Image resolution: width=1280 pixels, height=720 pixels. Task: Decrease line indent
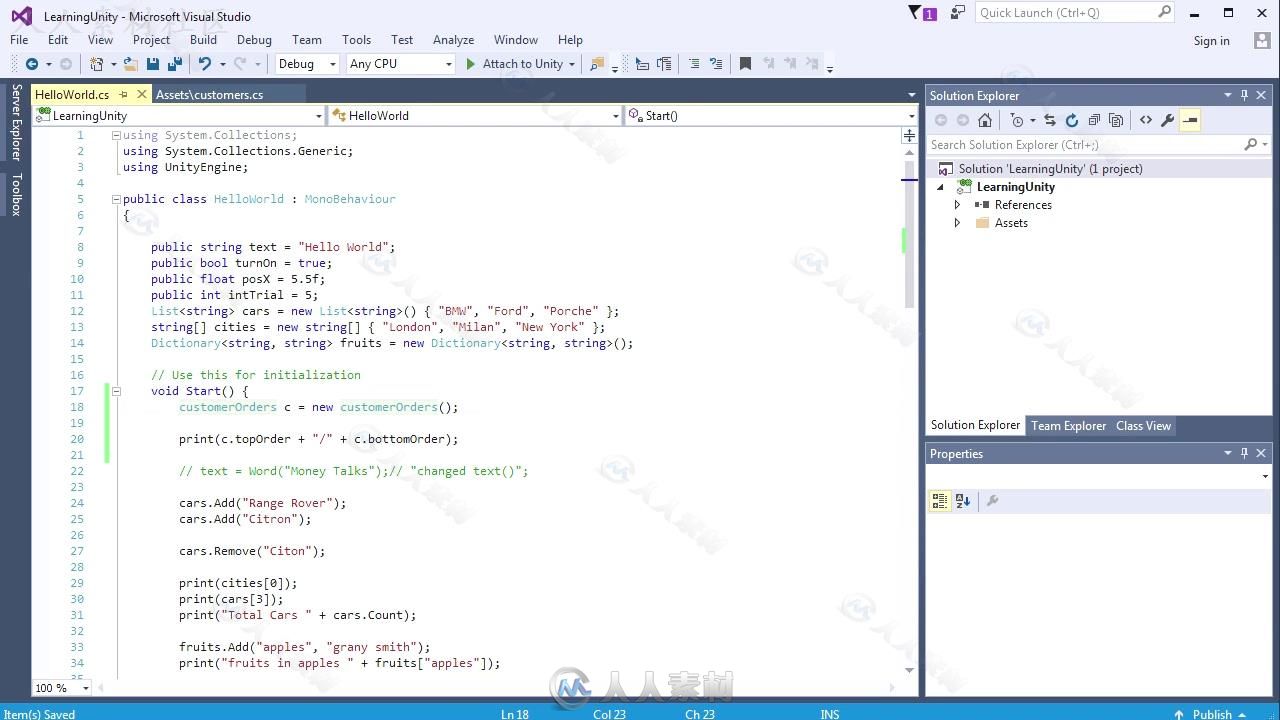pyautogui.click(x=642, y=64)
